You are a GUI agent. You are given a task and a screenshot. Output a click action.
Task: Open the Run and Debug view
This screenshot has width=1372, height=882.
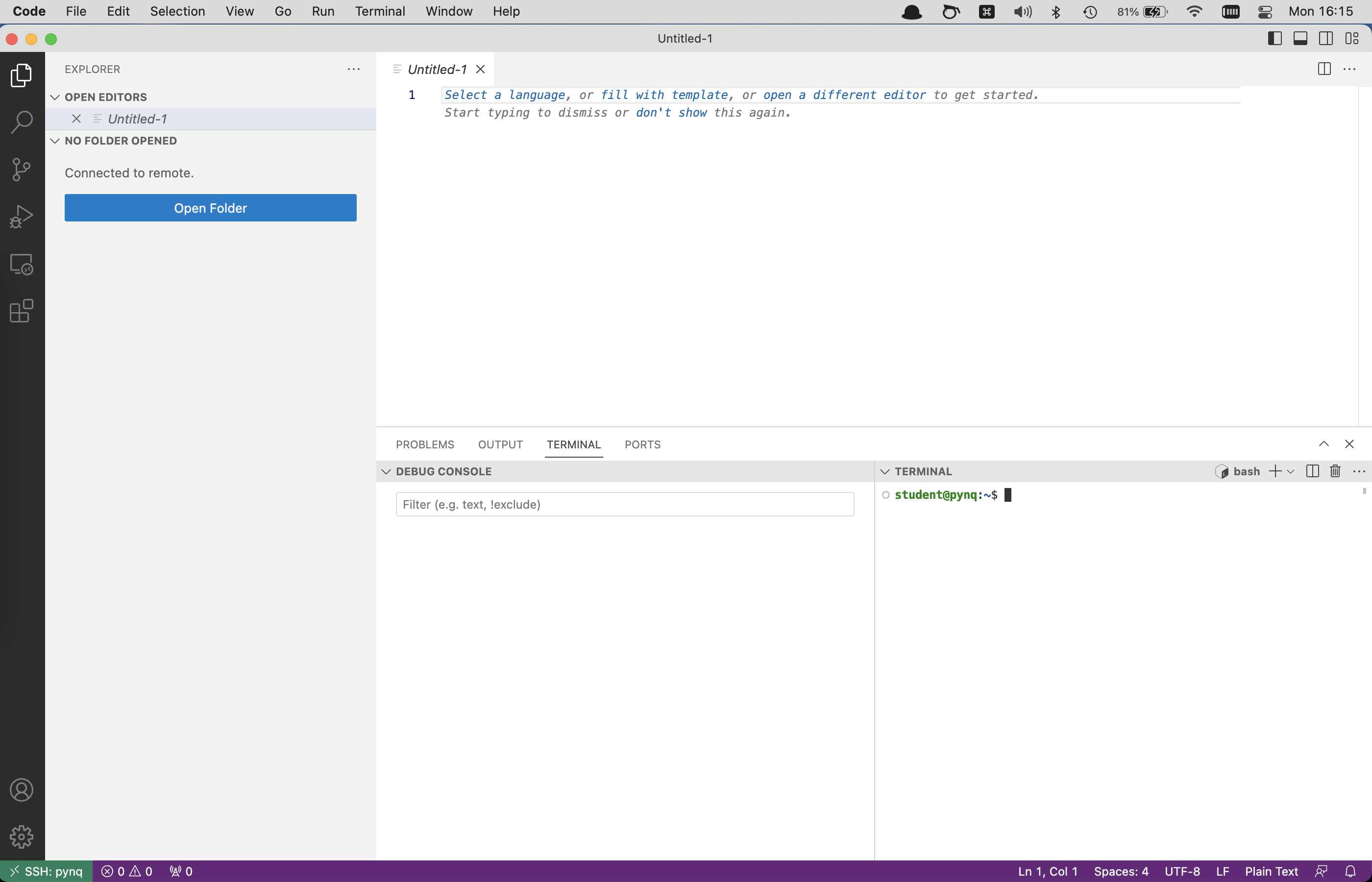[22, 217]
